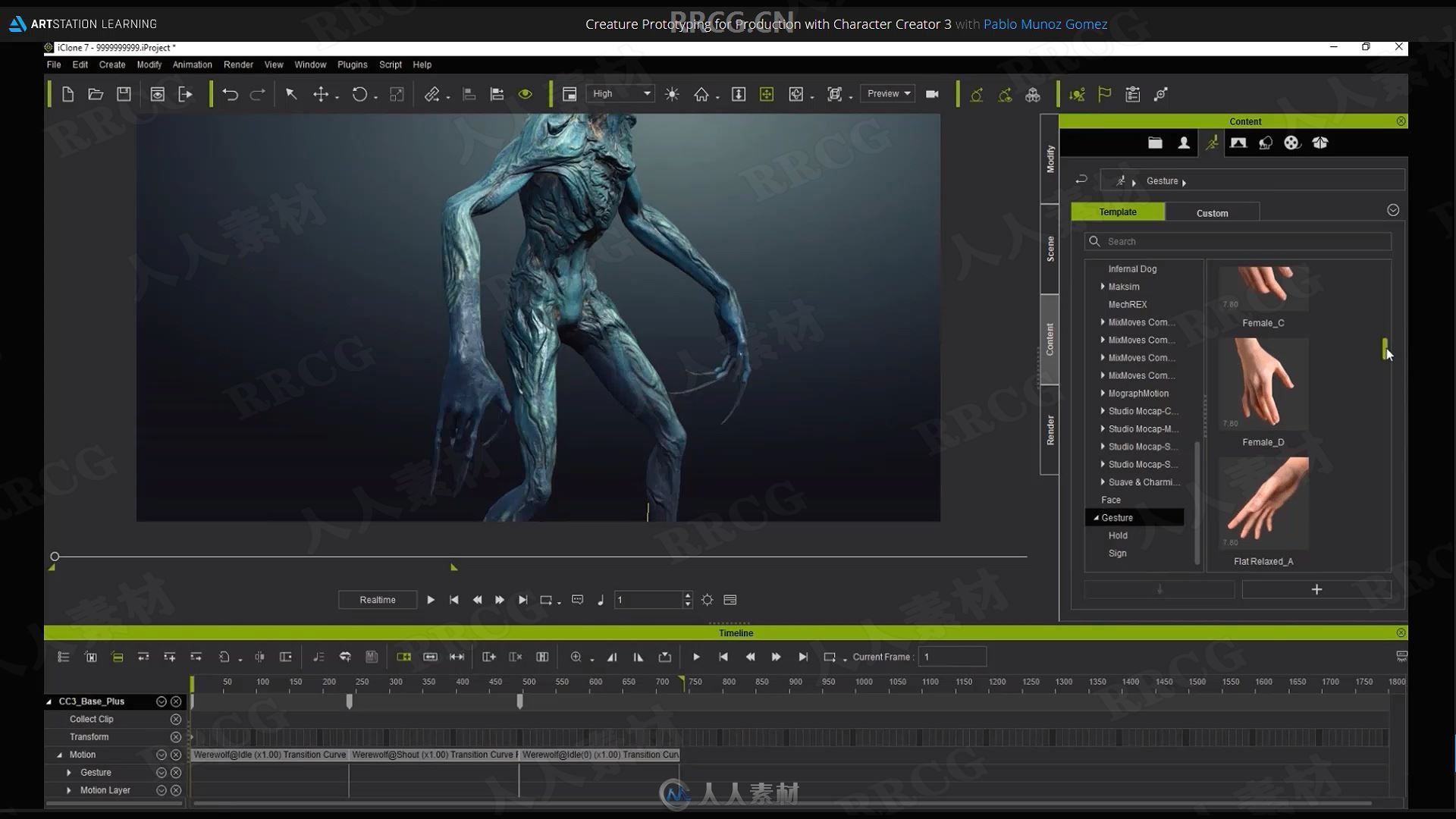This screenshot has width=1456, height=819.
Task: Click the track list icon in Timeline toolbar
Action: pos(64,657)
